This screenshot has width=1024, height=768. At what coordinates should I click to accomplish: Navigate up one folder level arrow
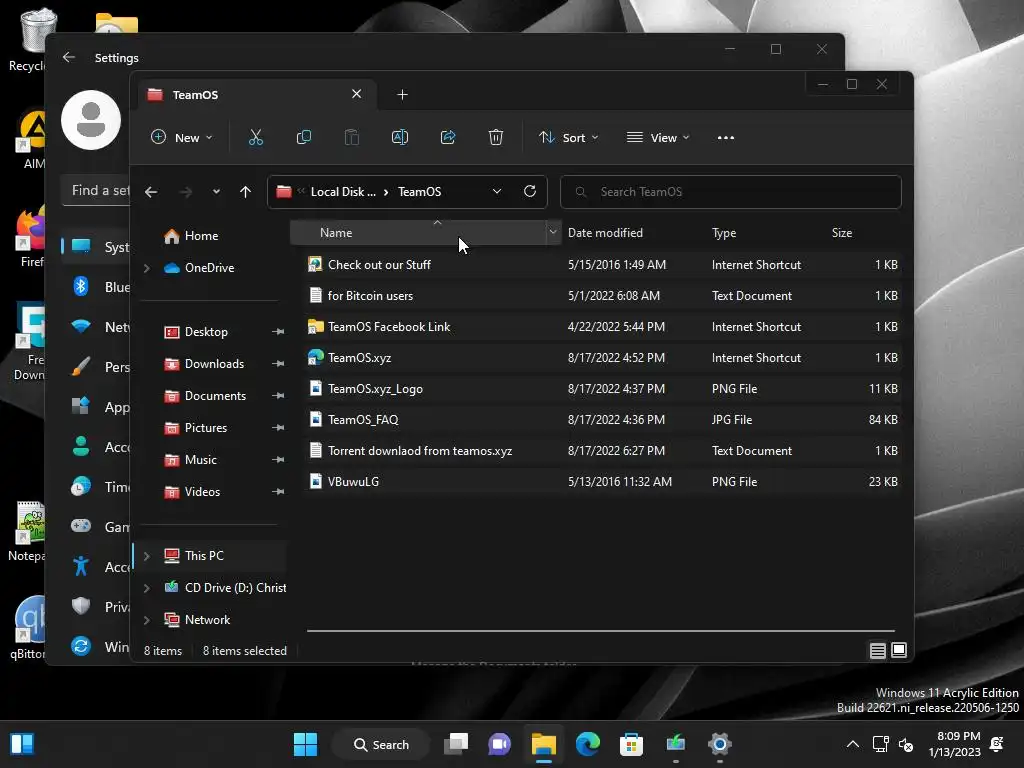tap(245, 192)
